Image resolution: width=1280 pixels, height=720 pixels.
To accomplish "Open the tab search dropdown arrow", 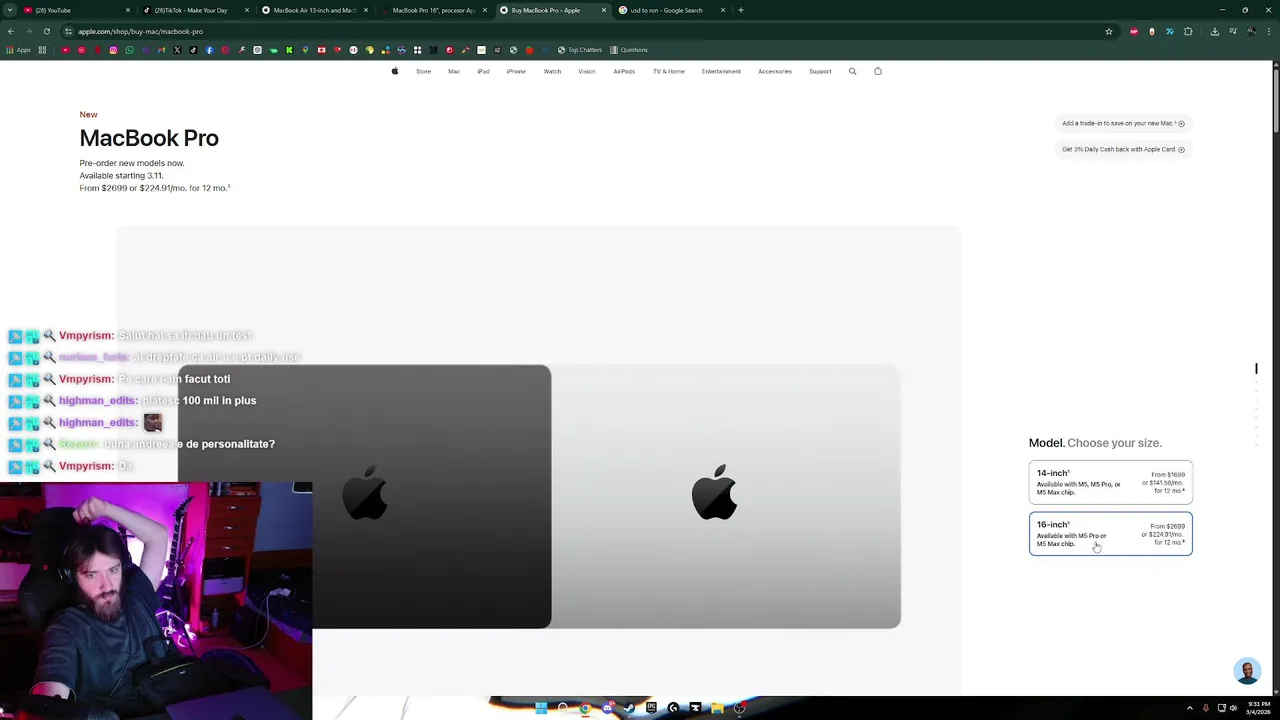I will pyautogui.click(x=10, y=10).
